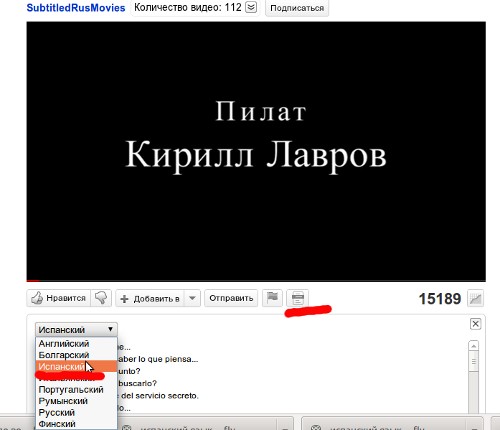
Task: Click the view count 15189
Action: 440,299
